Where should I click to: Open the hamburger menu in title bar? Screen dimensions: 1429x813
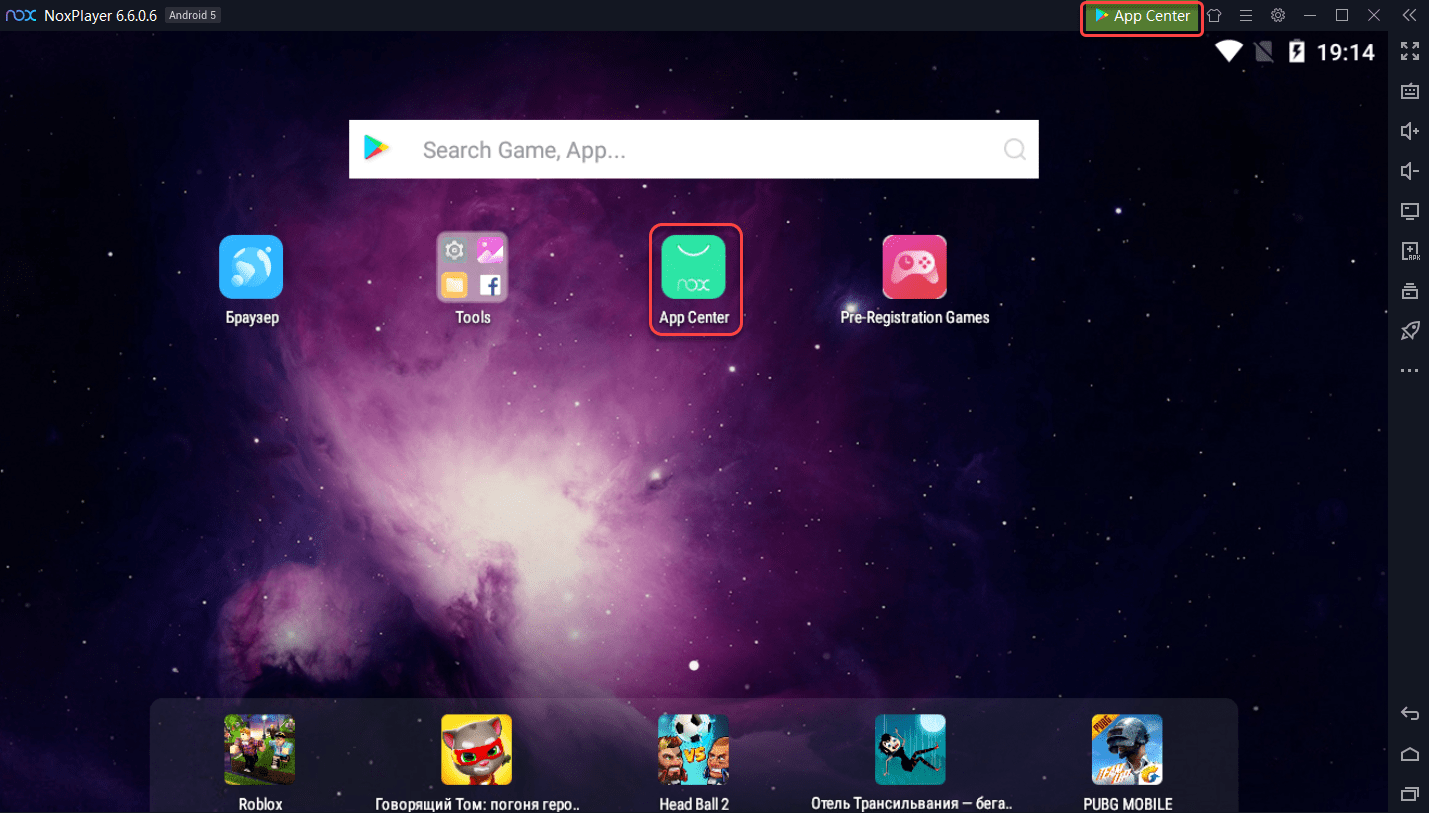1246,16
